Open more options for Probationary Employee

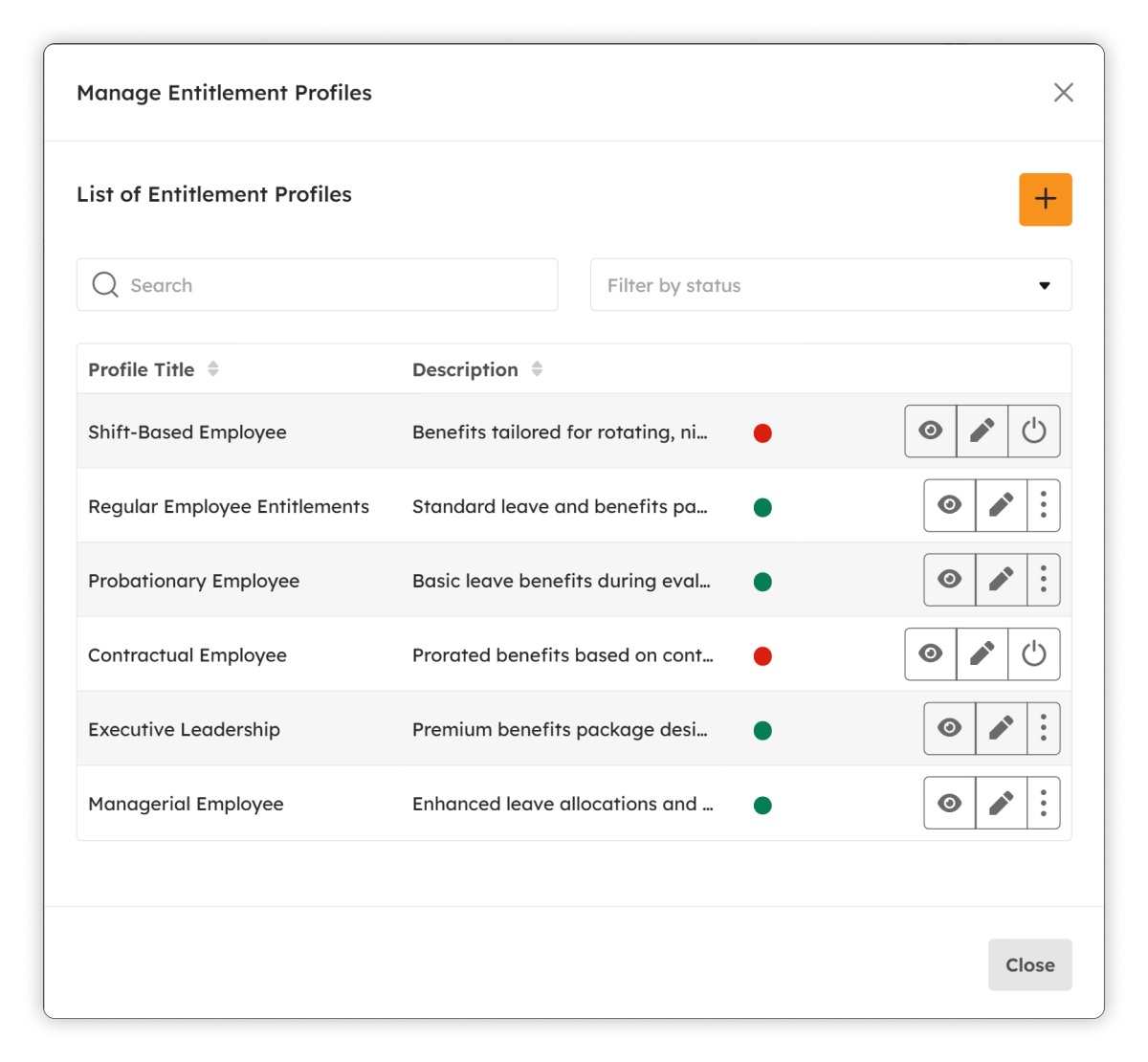click(1044, 580)
